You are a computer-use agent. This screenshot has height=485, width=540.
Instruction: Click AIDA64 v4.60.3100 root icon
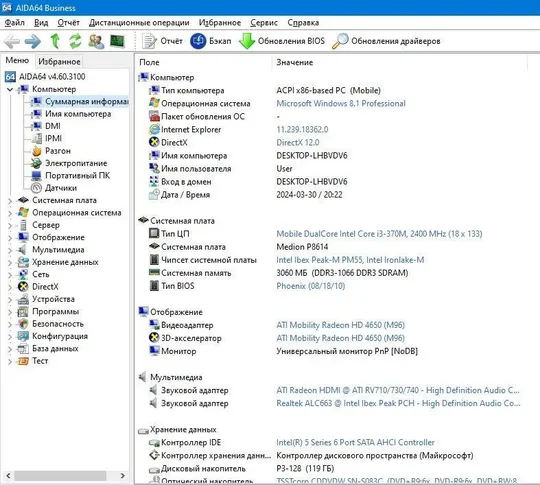[10, 77]
